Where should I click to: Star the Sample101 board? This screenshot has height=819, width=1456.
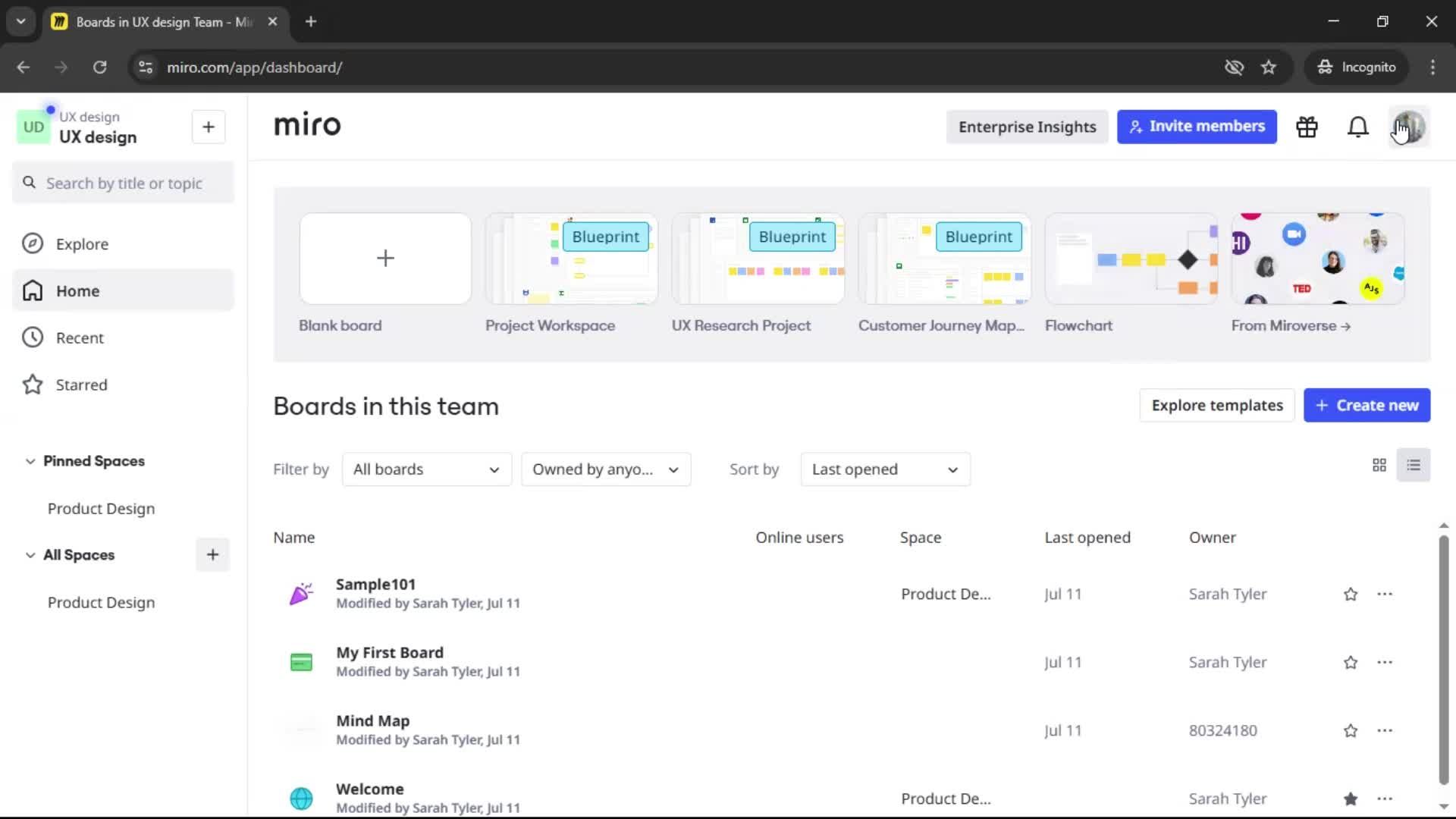point(1351,594)
